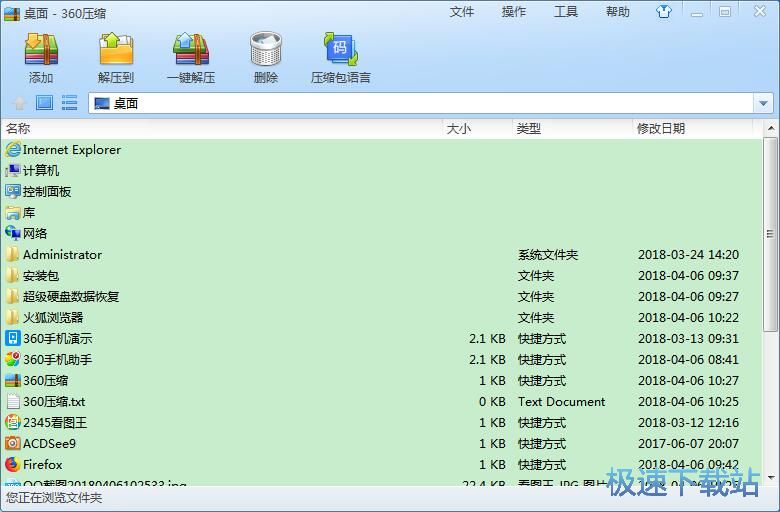Screen dimensions: 780x512
Task: Click the vertical scrollbar thumb
Action: click(770, 234)
